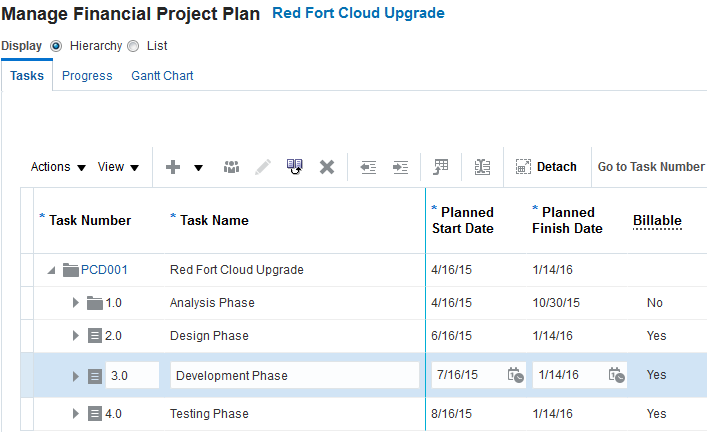Viewport: 707px width, 432px height.
Task: Collapse the PCD001 project node
Action: coord(51,270)
